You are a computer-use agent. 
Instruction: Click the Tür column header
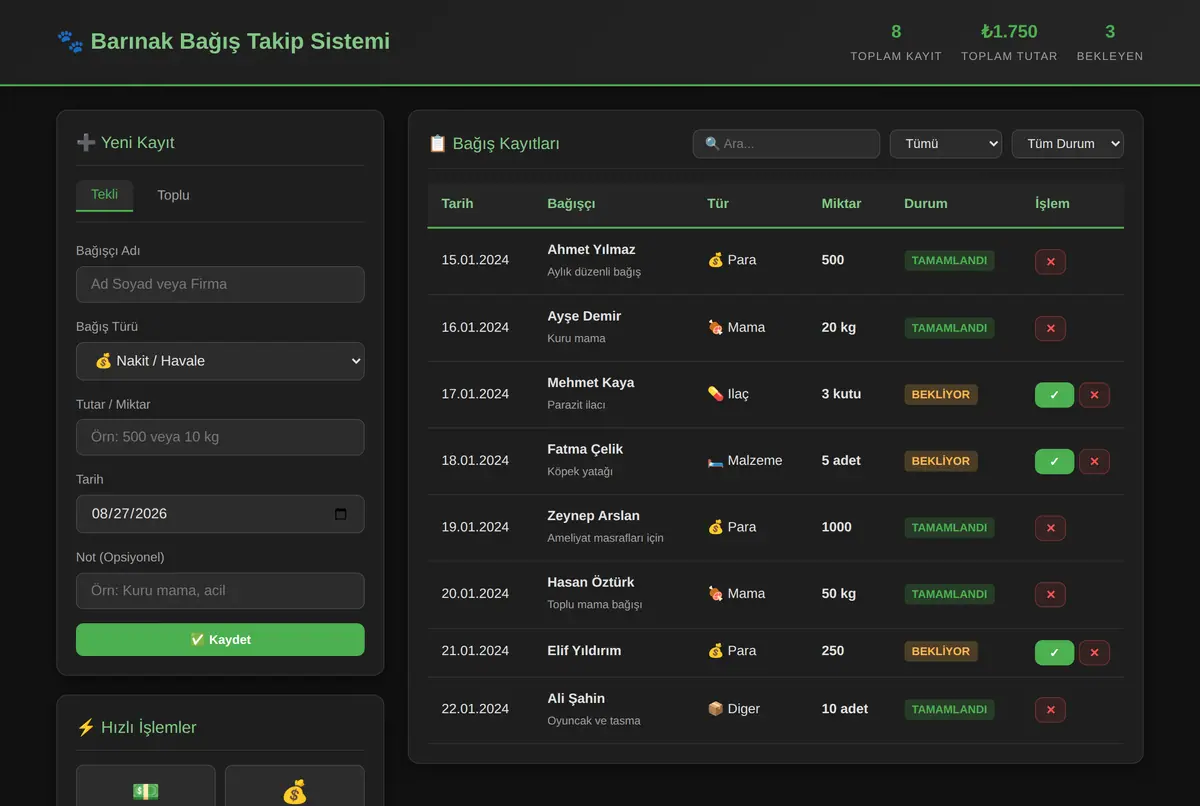pyautogui.click(x=718, y=203)
